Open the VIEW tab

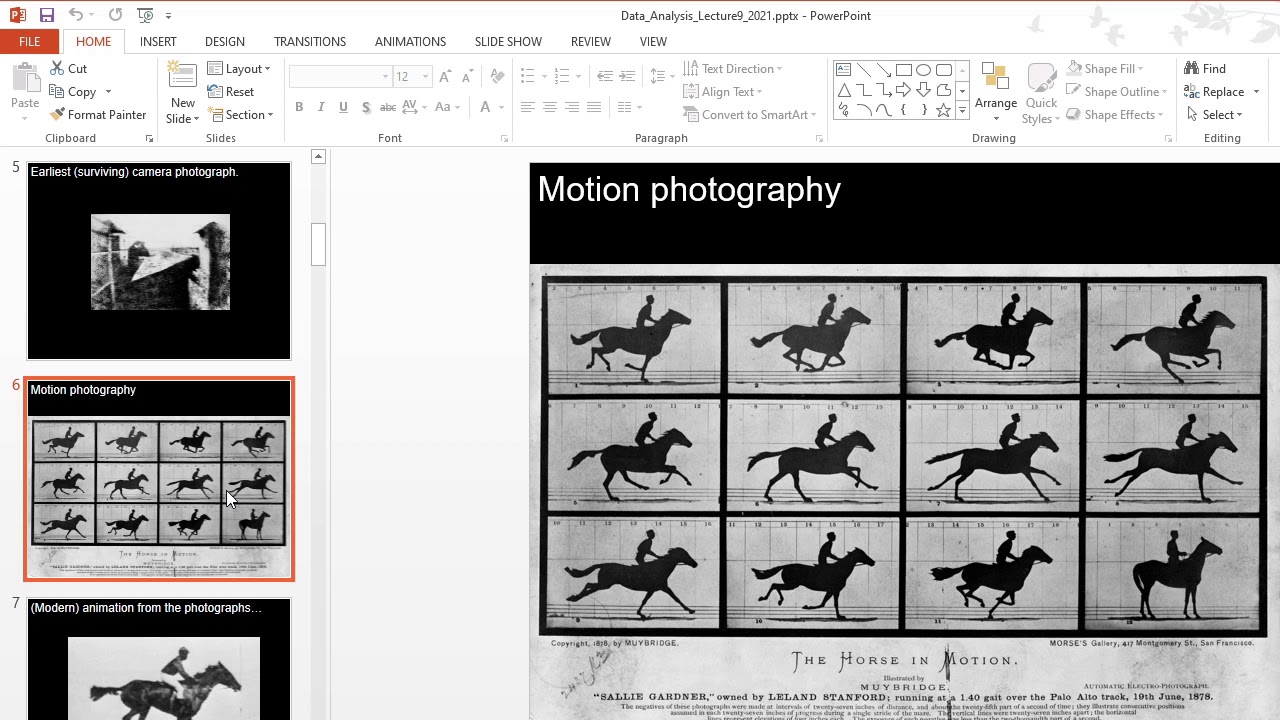click(x=653, y=41)
